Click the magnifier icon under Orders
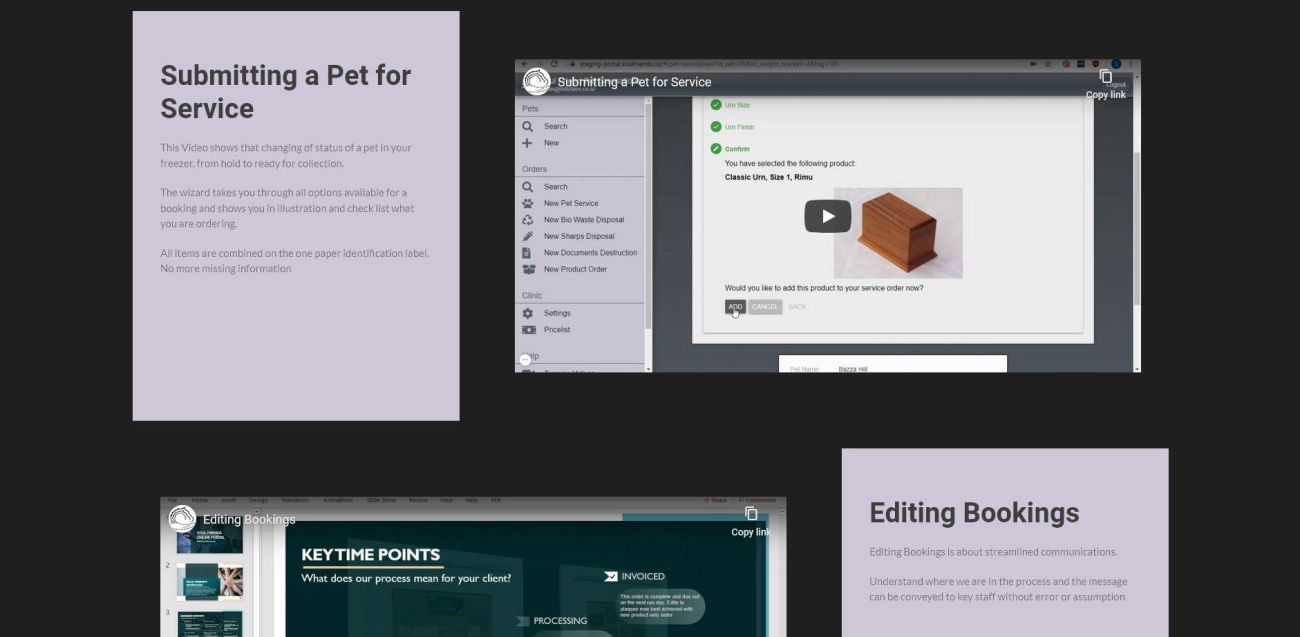The width and height of the screenshot is (1300, 637). (x=528, y=186)
